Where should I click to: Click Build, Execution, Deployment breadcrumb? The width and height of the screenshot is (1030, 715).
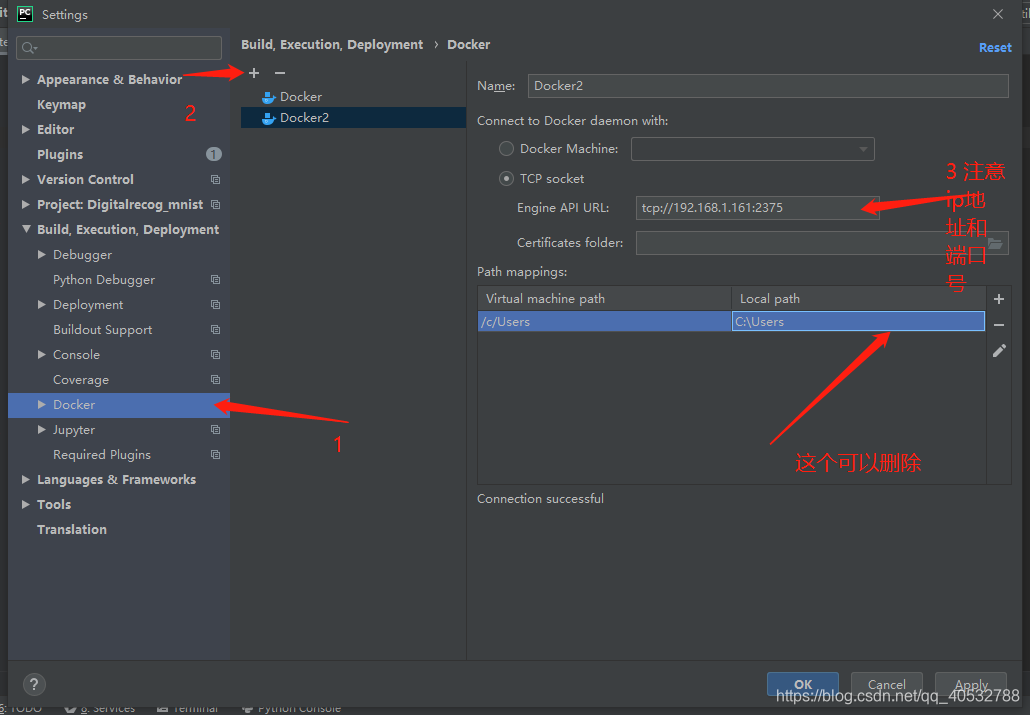tap(332, 45)
